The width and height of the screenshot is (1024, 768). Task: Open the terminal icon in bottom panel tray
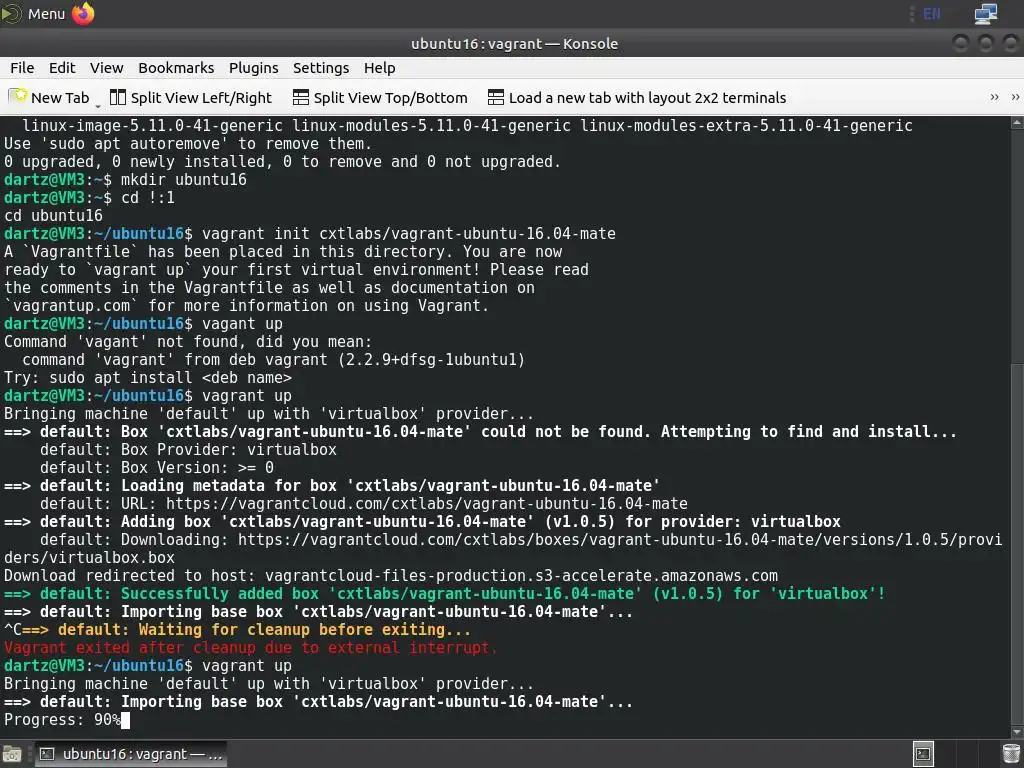pos(923,754)
